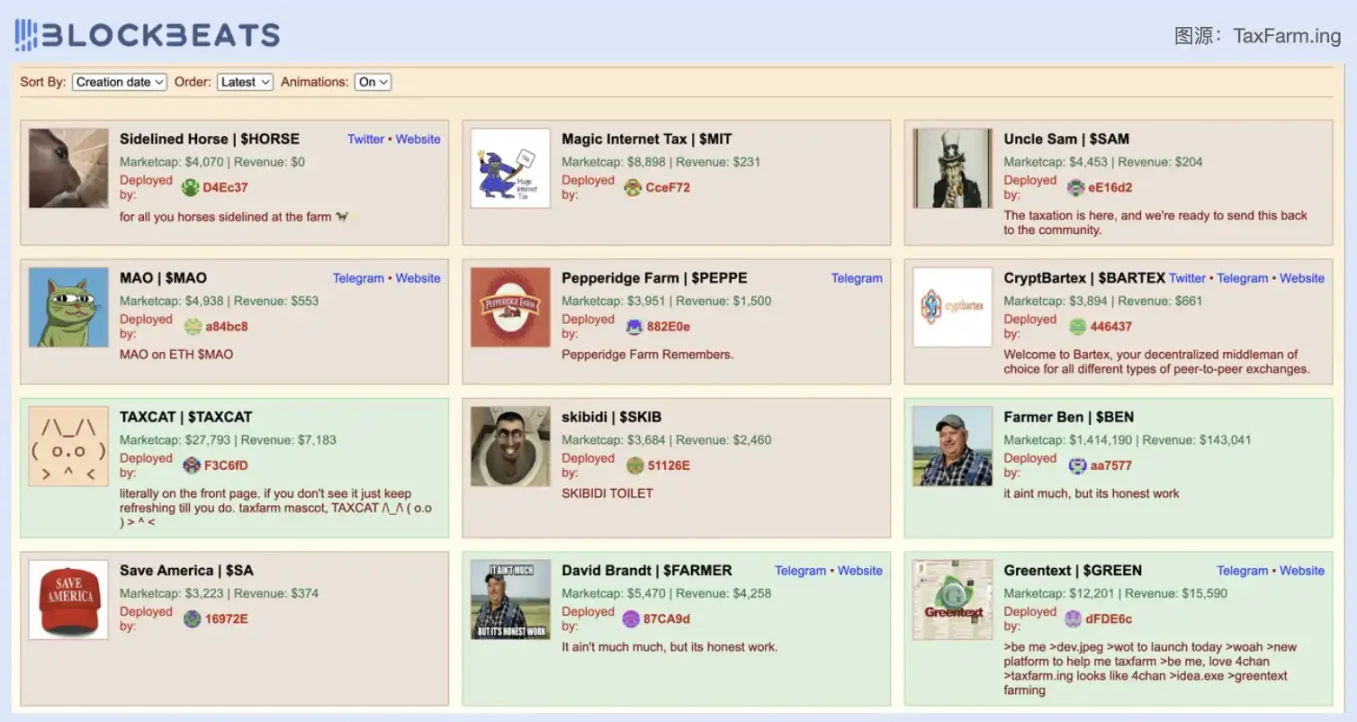The width and height of the screenshot is (1357, 722).
Task: Click the avatar icon next to 882E0e
Action: click(x=634, y=326)
